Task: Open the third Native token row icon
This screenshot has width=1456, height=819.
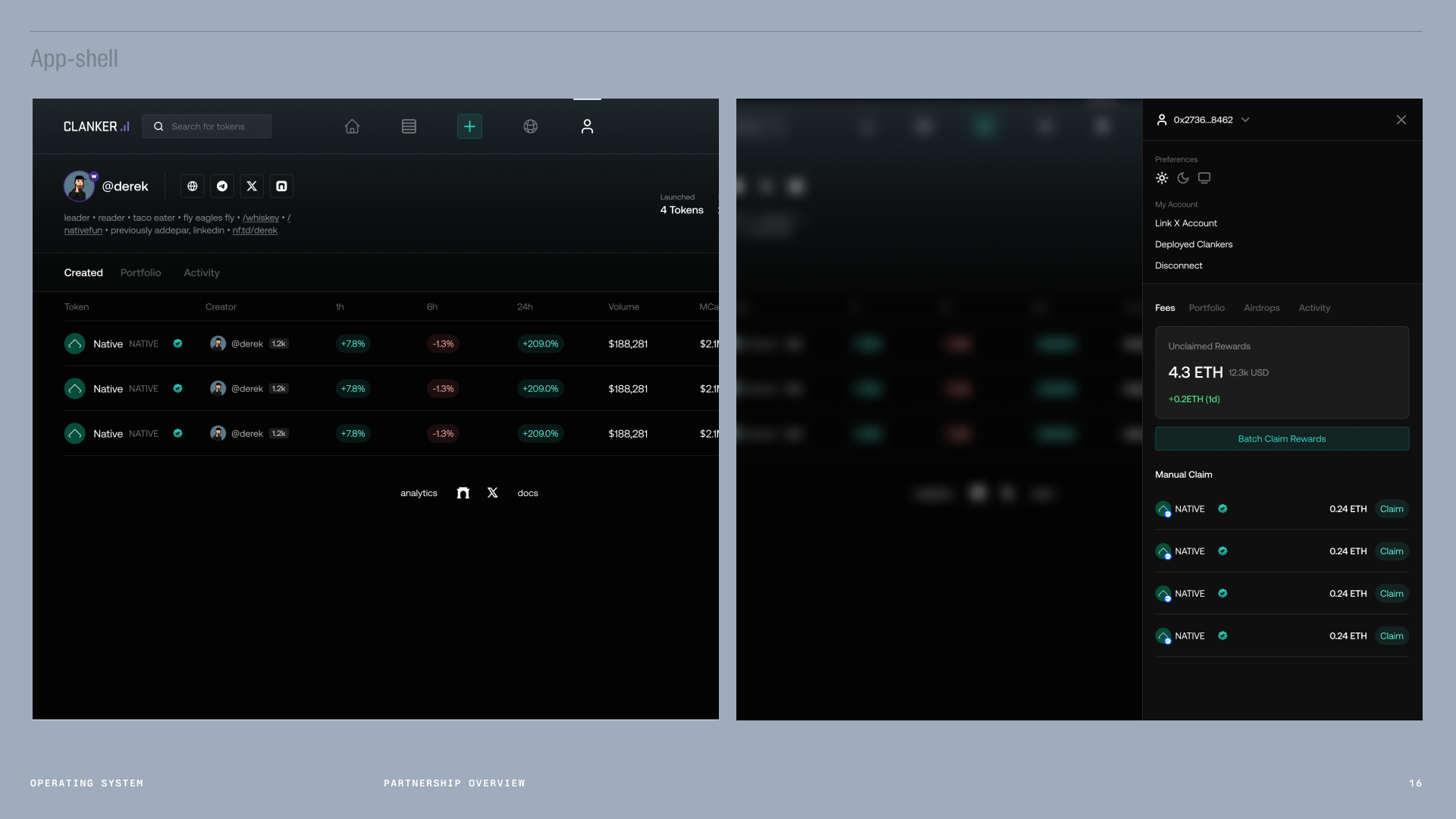Action: coord(75,434)
